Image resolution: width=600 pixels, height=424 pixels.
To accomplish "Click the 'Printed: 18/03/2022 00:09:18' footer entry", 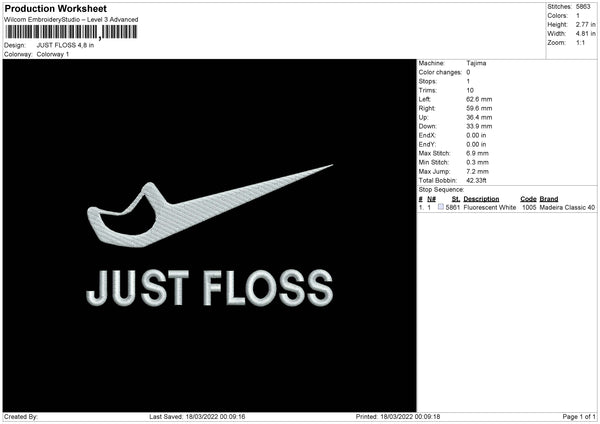I will [398, 417].
